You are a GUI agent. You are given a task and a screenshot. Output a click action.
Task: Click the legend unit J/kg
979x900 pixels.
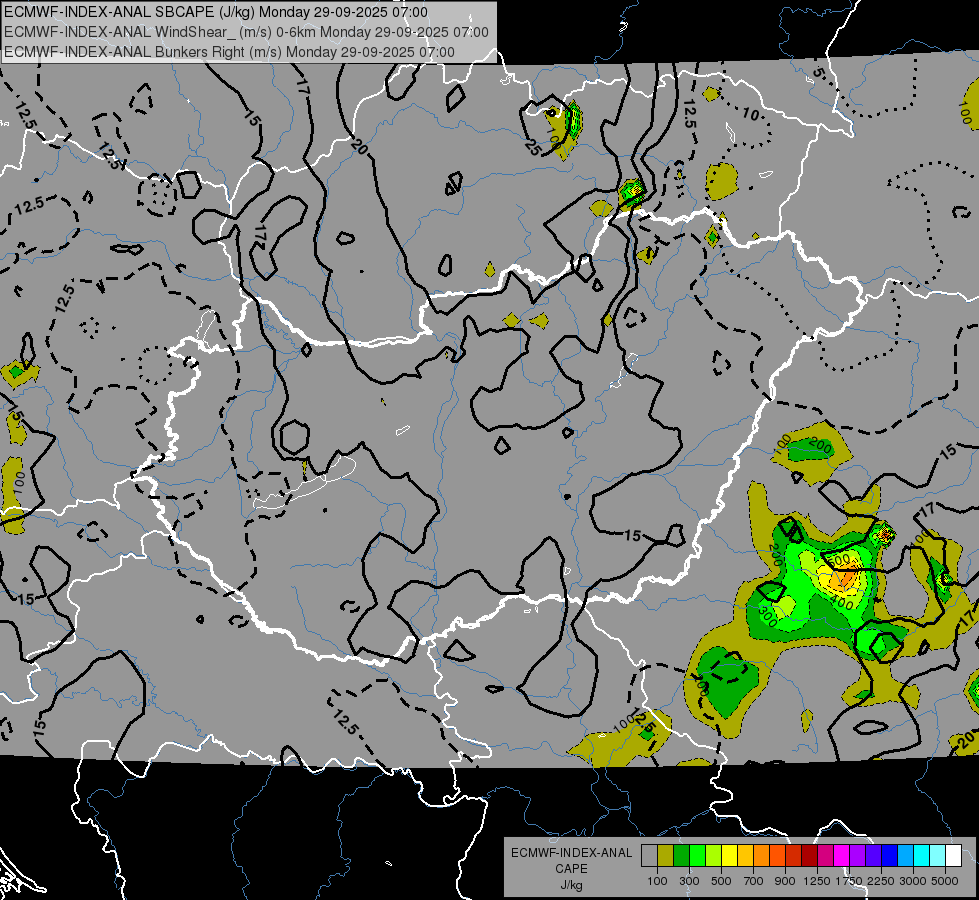(571, 885)
